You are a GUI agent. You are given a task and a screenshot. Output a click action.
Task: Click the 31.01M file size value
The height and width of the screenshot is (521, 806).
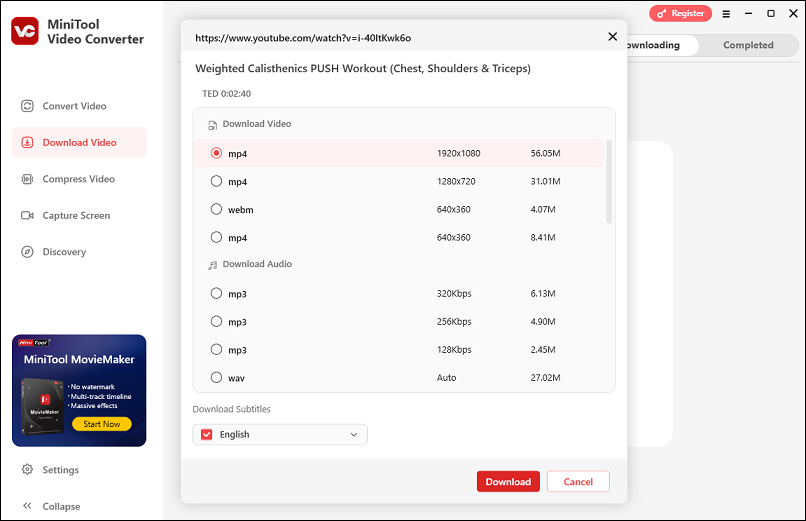[x=545, y=181]
